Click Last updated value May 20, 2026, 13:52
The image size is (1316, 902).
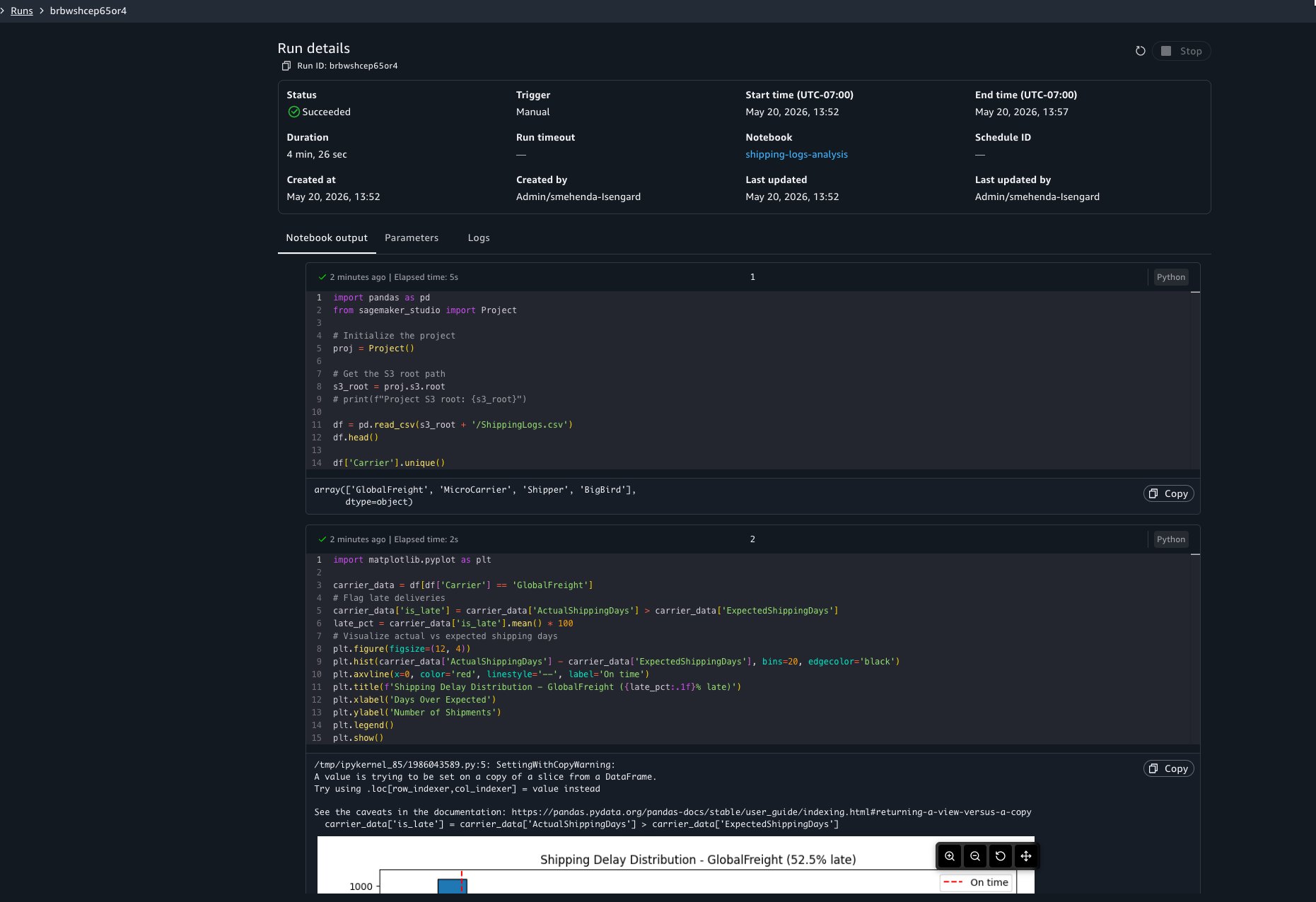[x=792, y=197]
